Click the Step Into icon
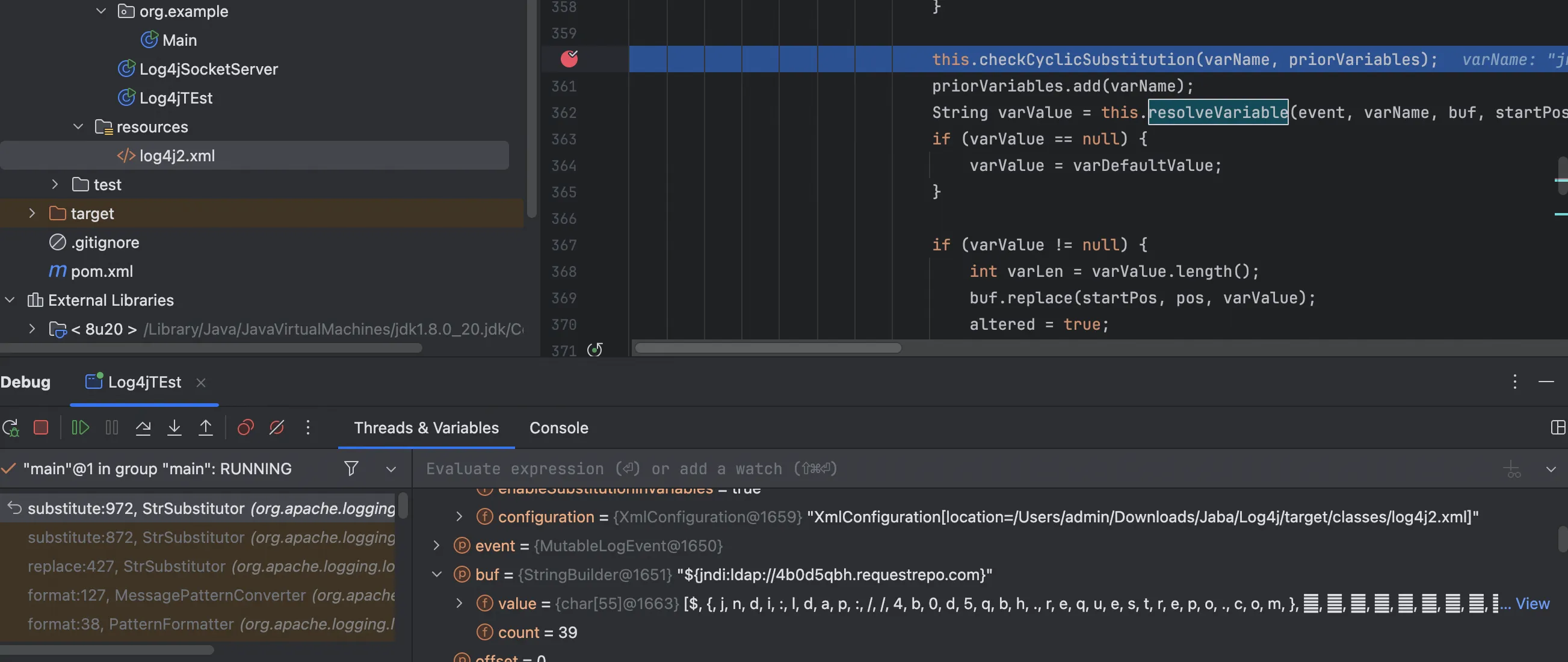The height and width of the screenshot is (662, 1568). point(174,427)
